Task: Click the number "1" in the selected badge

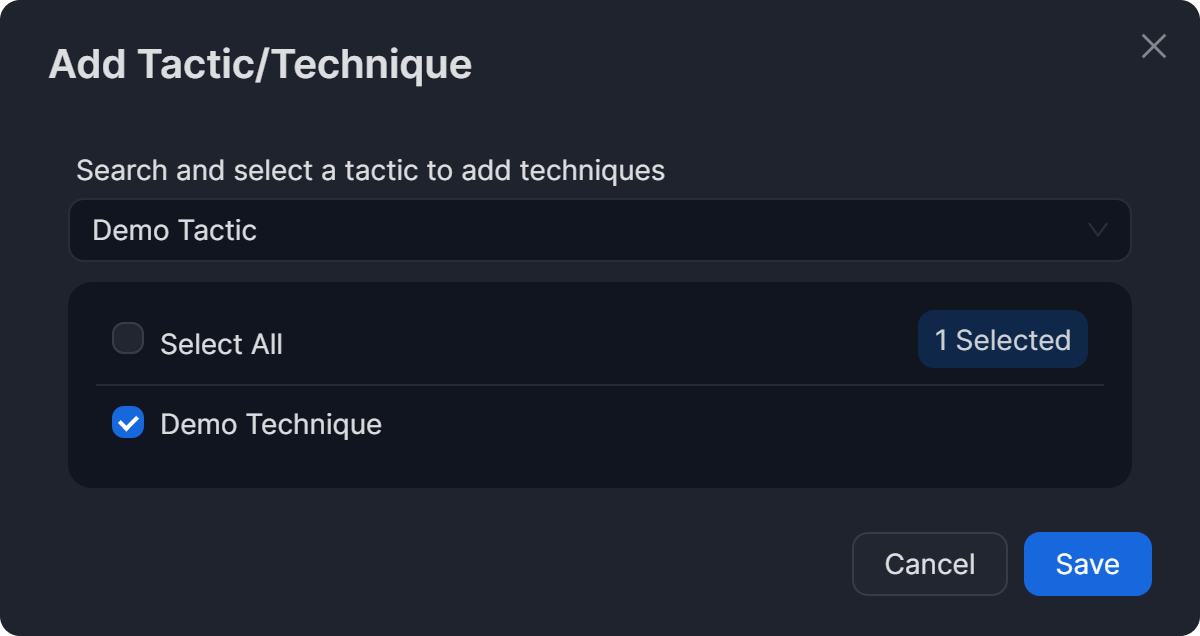Action: coord(941,340)
